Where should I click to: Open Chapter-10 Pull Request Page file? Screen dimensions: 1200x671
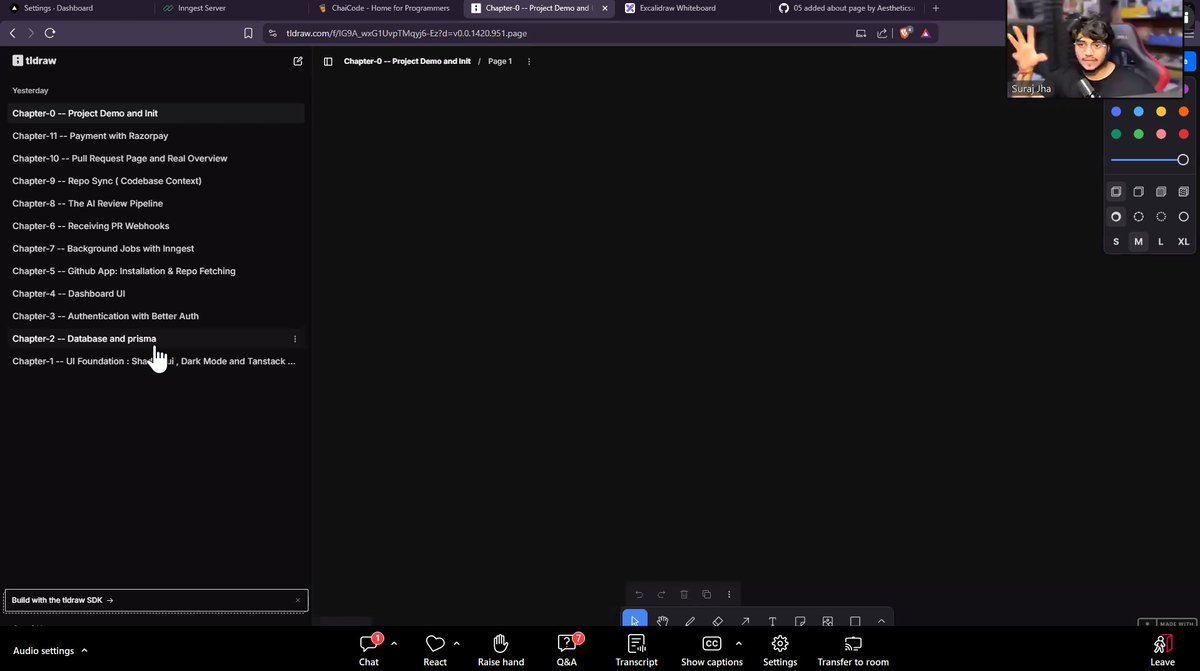tap(155, 158)
